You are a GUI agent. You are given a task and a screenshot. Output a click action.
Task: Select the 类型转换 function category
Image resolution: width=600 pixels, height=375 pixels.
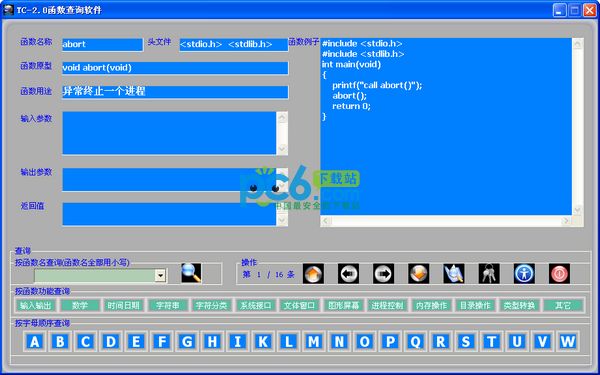click(519, 305)
